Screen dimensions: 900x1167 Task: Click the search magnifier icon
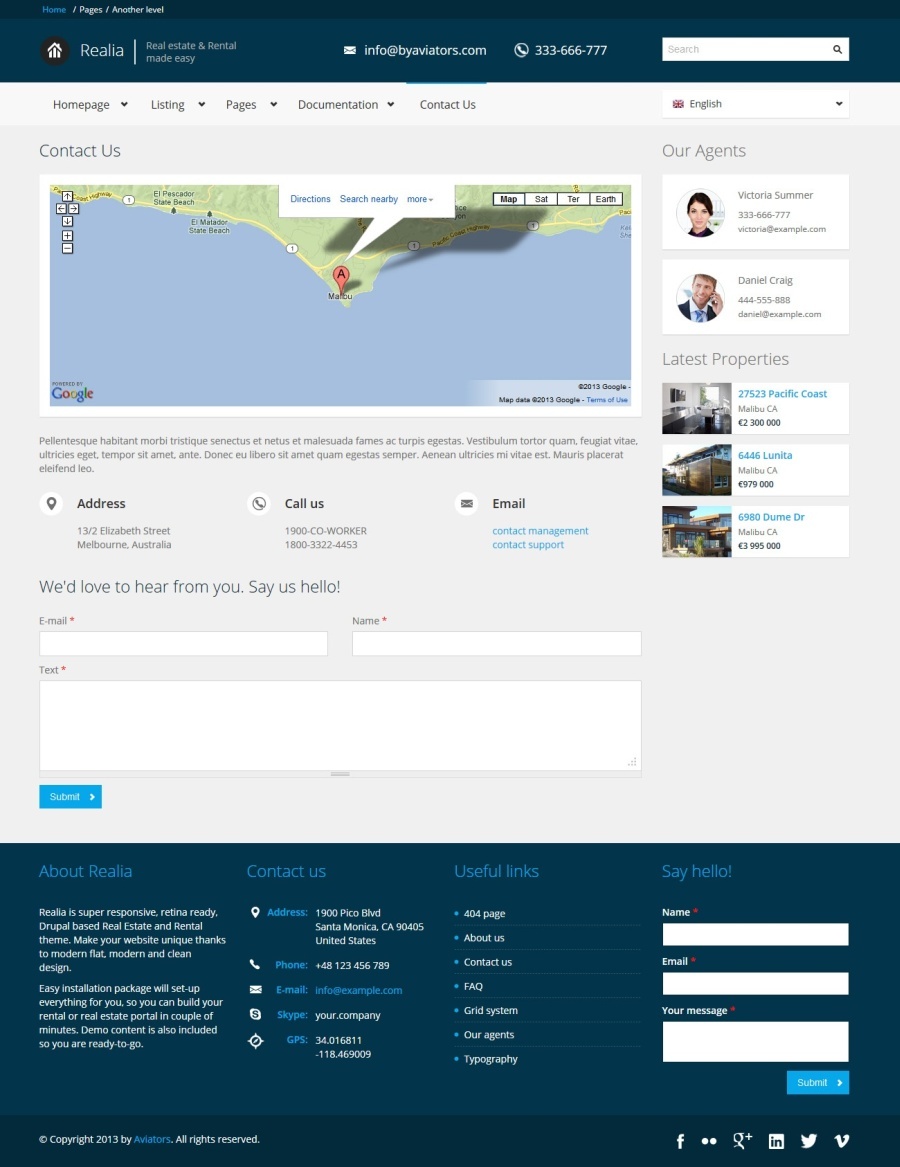point(837,49)
